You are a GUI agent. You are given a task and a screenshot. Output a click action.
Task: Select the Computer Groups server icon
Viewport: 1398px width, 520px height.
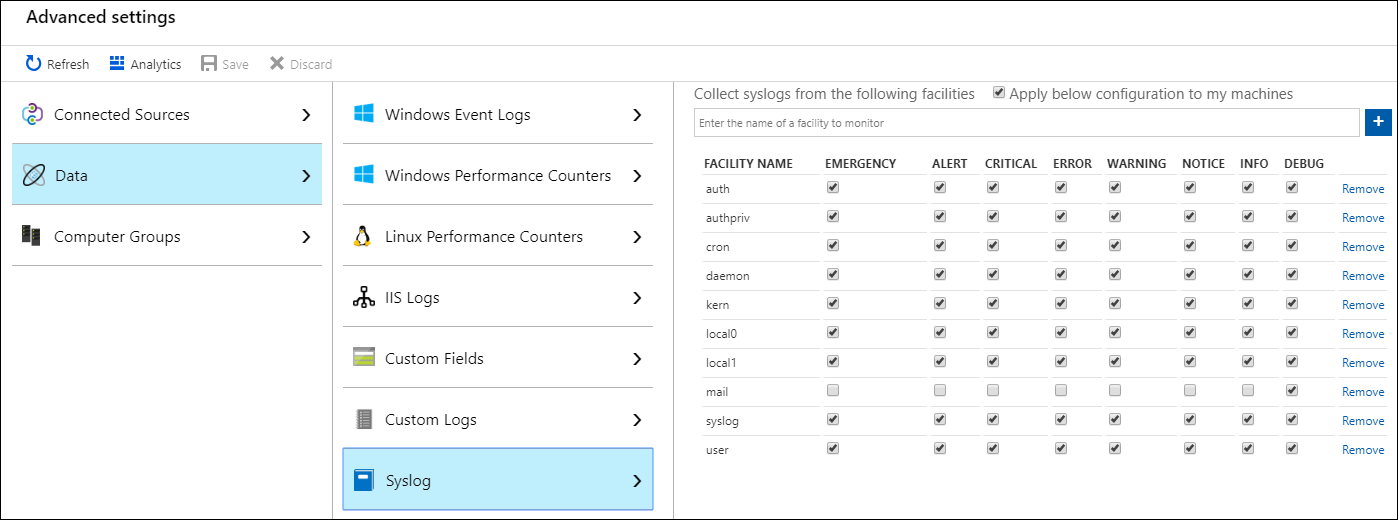point(31,236)
